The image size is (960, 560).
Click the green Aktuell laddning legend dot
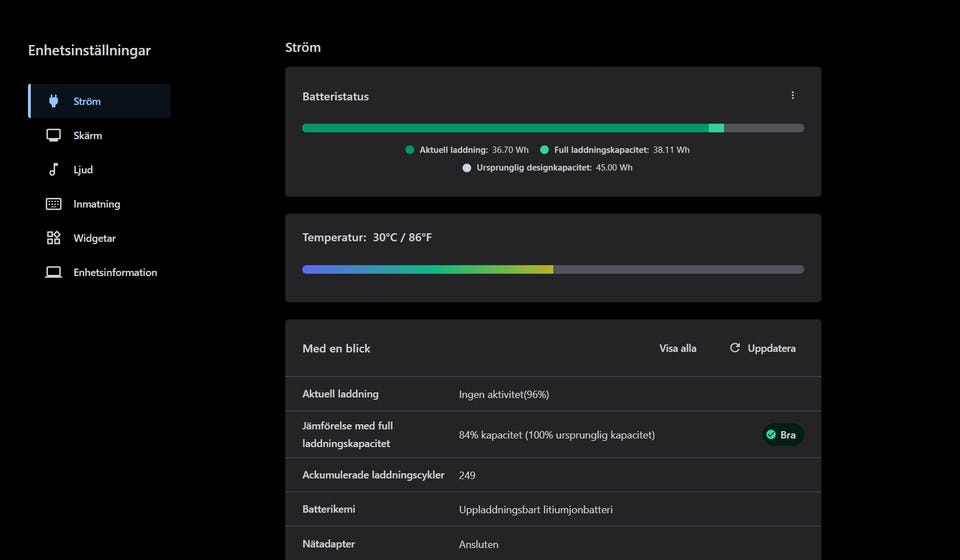410,150
